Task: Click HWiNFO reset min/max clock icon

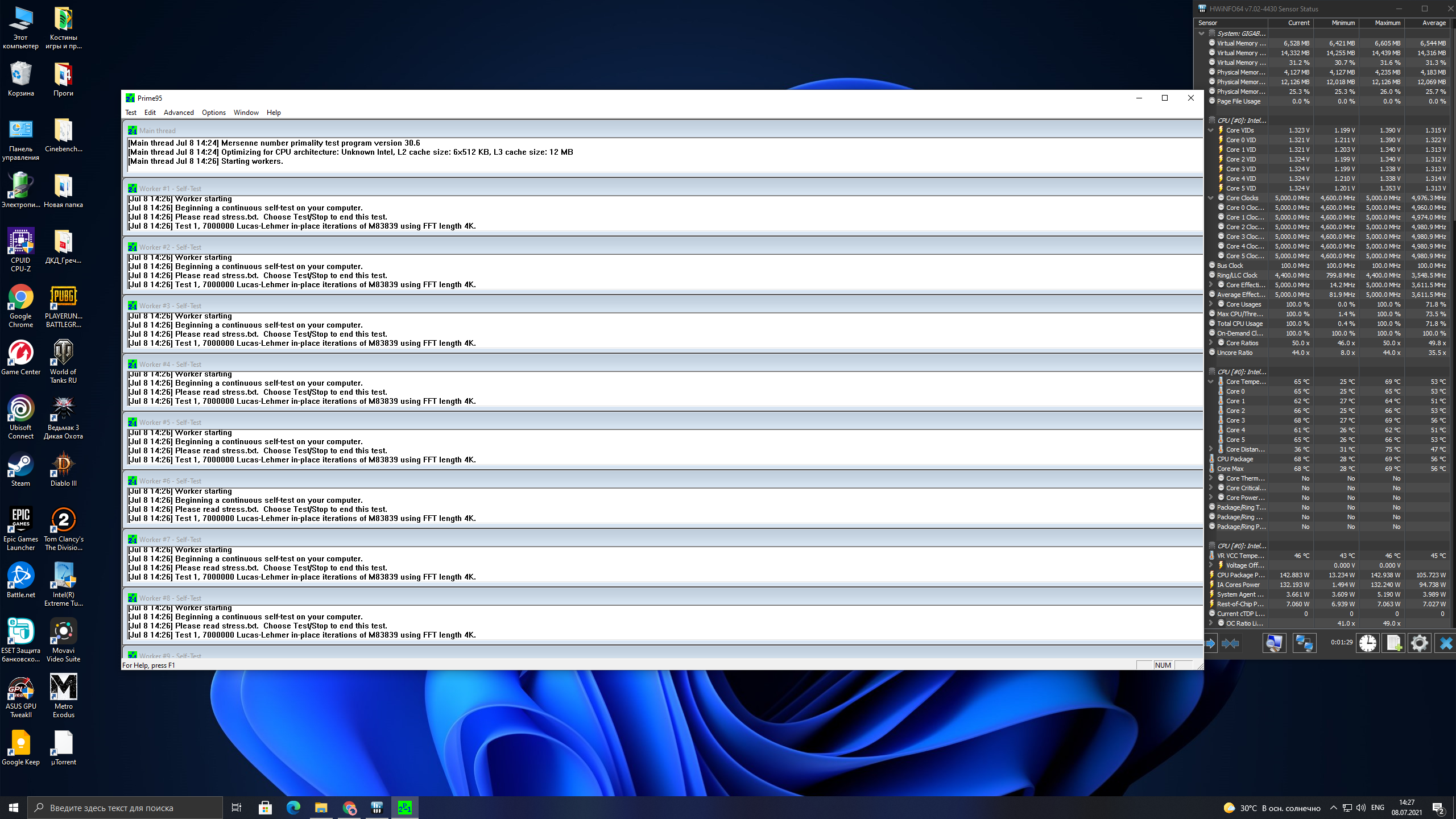Action: click(x=1368, y=643)
